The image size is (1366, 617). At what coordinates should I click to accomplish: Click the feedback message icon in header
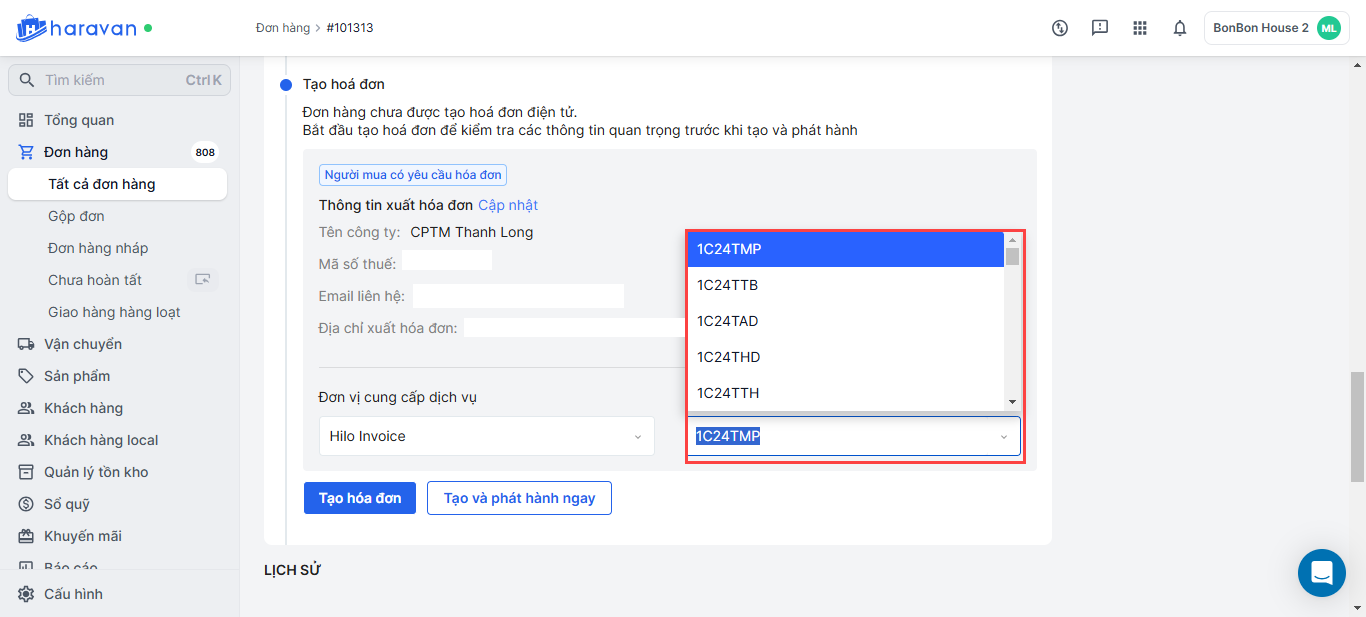click(x=1100, y=28)
